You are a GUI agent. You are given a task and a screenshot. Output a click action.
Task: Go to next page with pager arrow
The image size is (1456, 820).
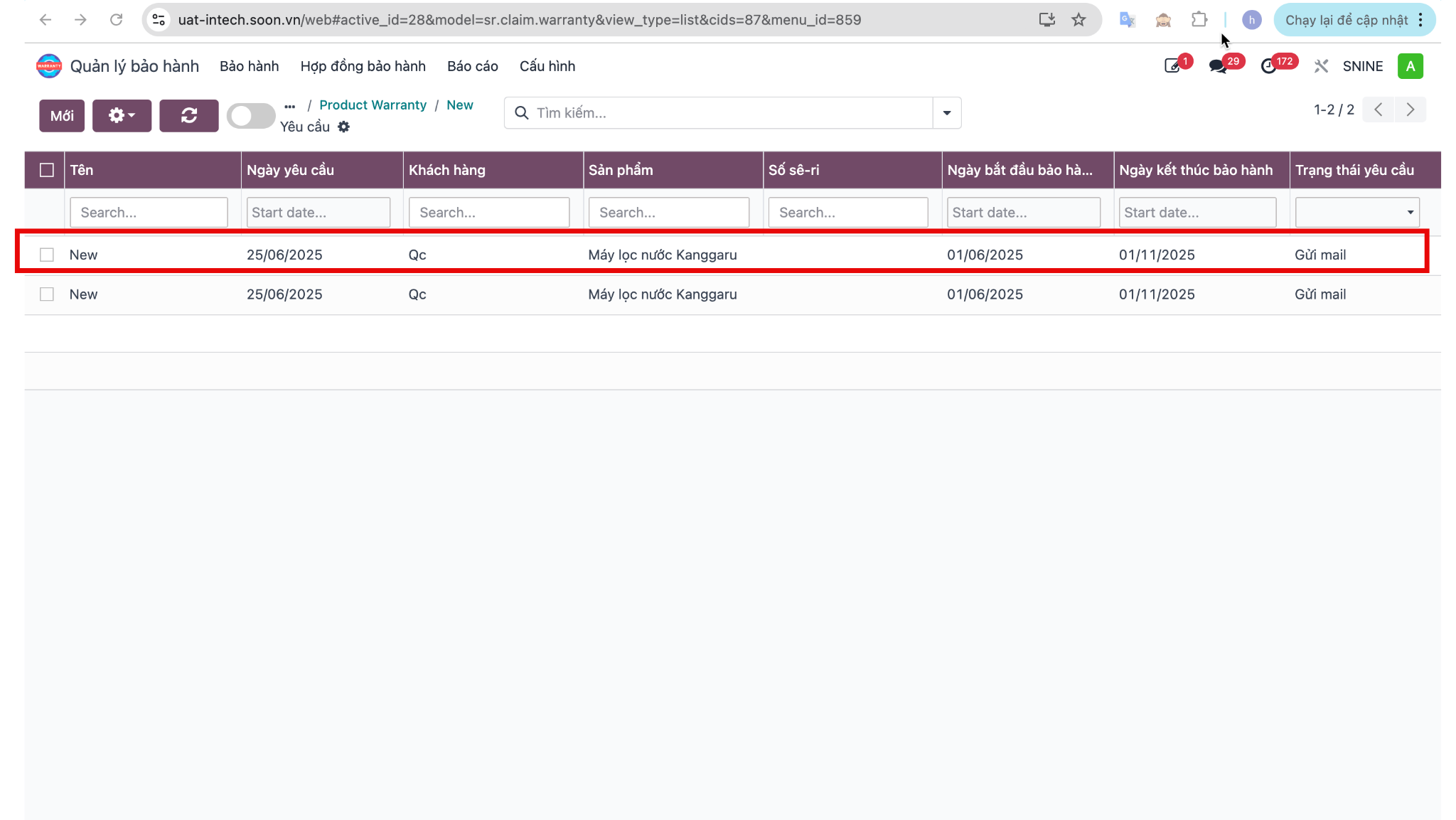click(x=1410, y=110)
